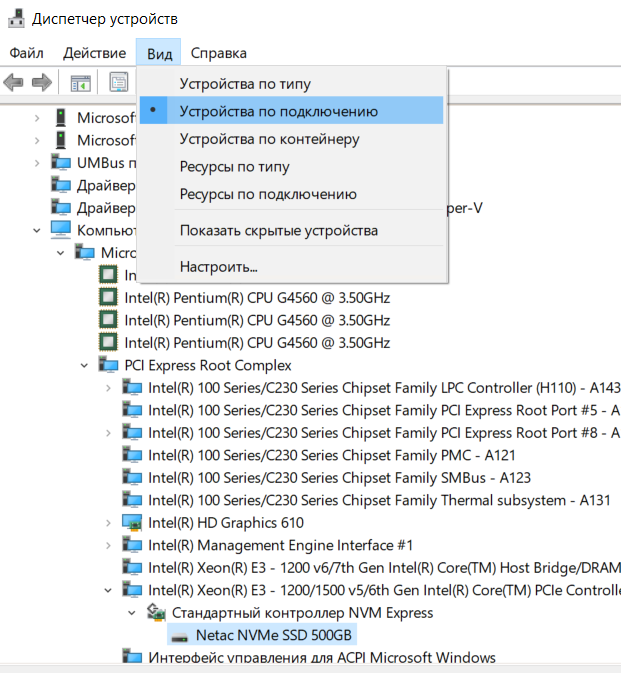This screenshot has width=621, height=673.
Task: Open the Действие menu
Action: tap(94, 52)
